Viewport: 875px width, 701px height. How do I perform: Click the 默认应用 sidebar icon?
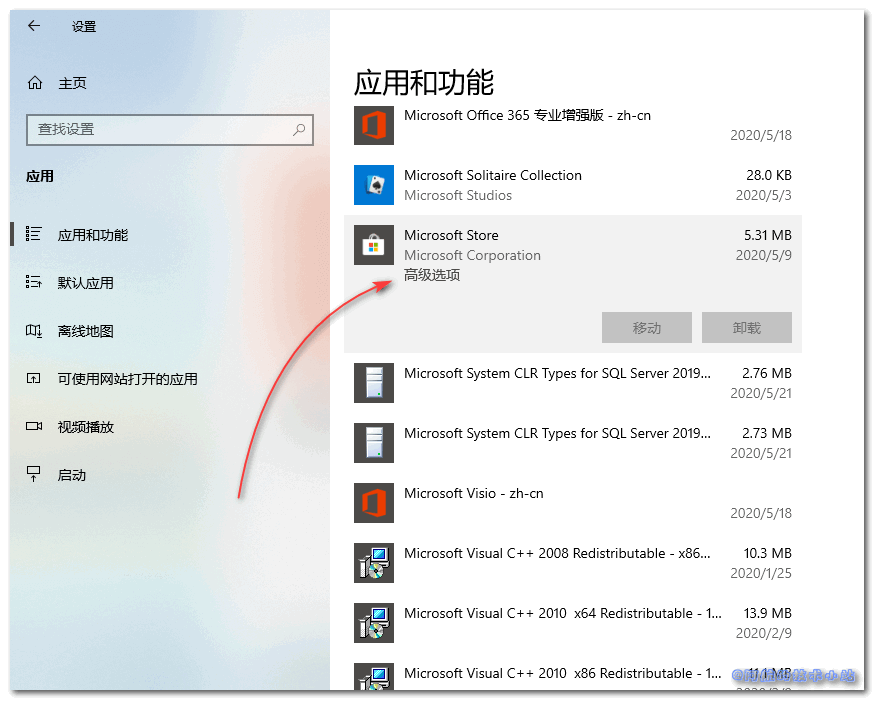[x=34, y=283]
